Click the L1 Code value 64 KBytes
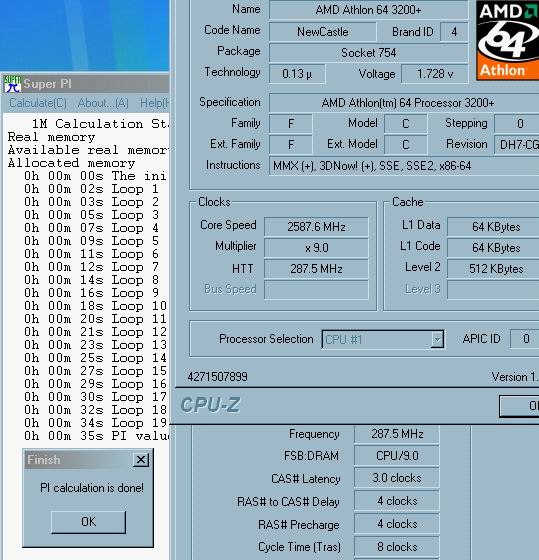Image resolution: width=539 pixels, height=560 pixels. (x=493, y=248)
